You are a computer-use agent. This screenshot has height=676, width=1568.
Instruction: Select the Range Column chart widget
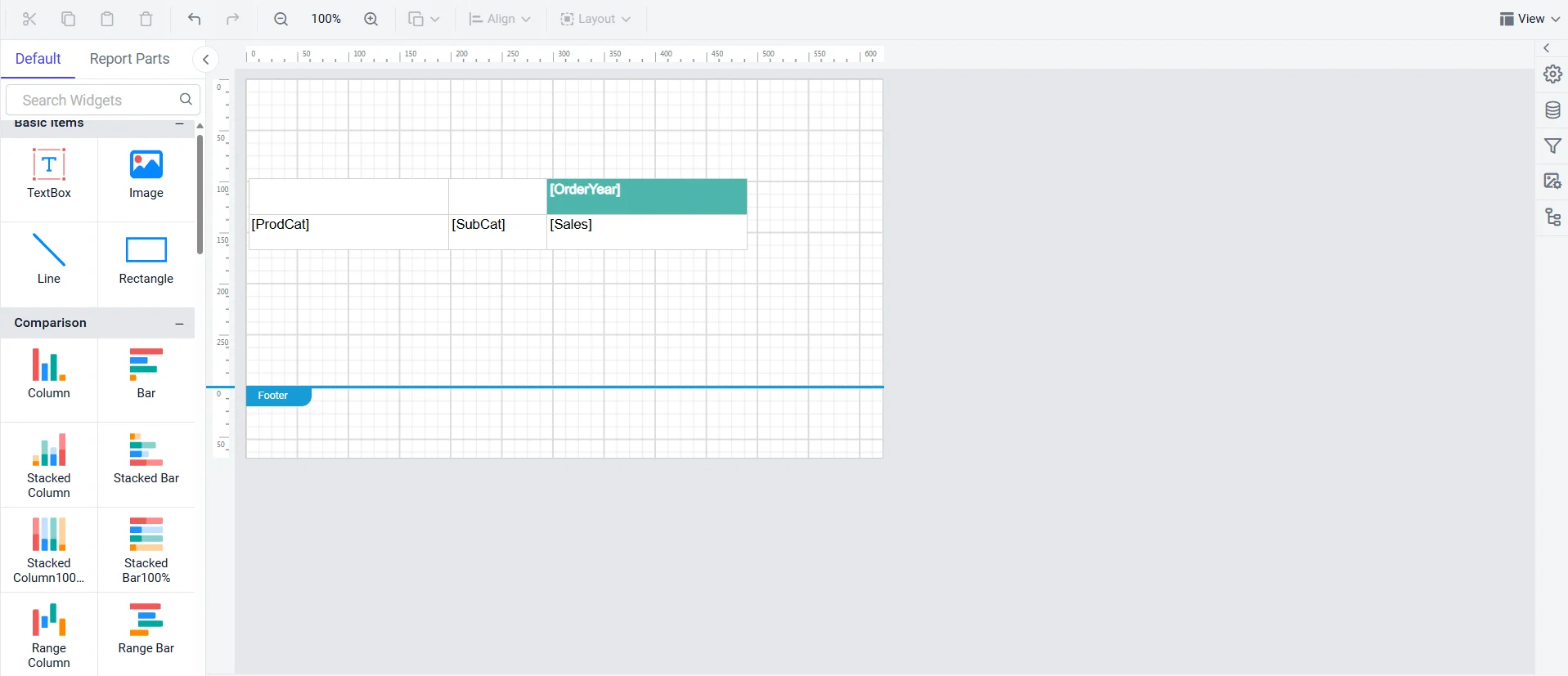click(49, 636)
